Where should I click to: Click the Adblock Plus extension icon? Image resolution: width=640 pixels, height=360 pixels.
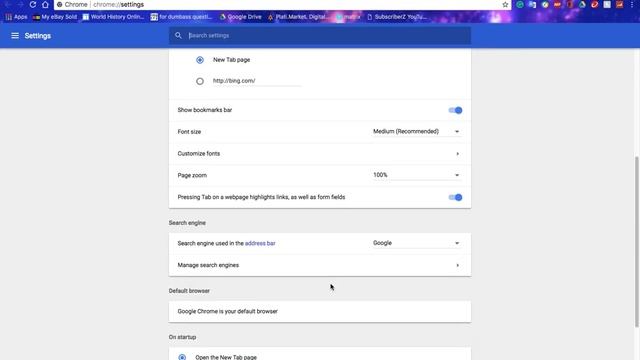[557, 4]
